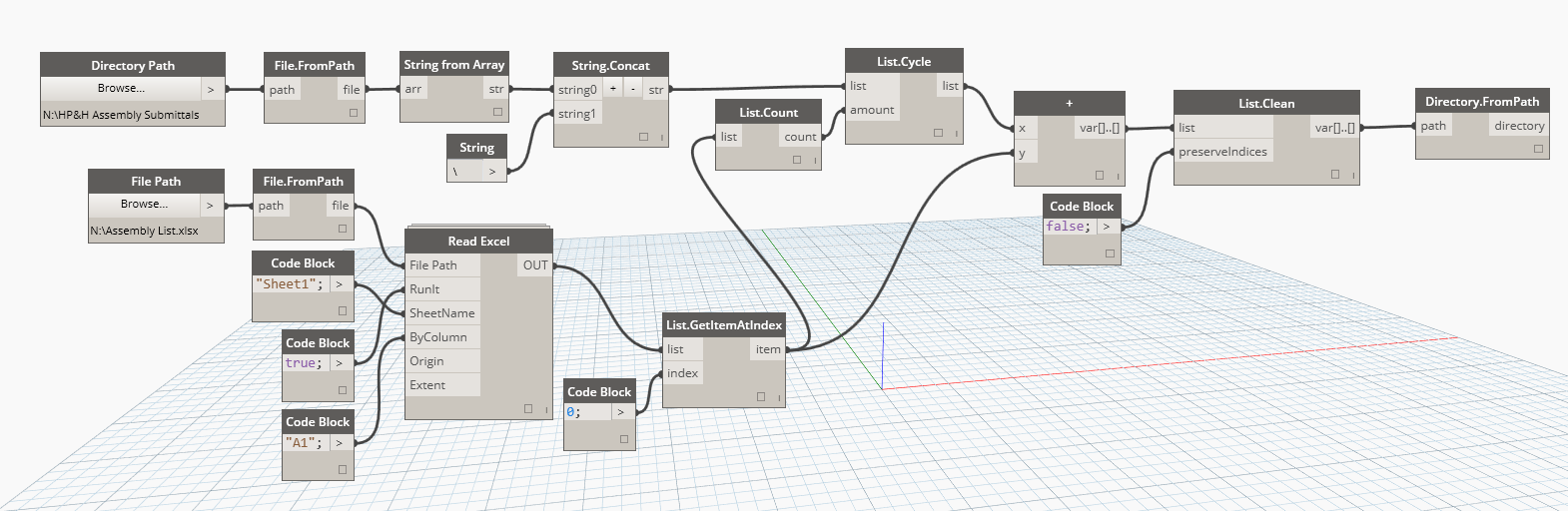Edit the "A1" code block text
Viewport: 1568px width, 511px height.
click(306, 443)
